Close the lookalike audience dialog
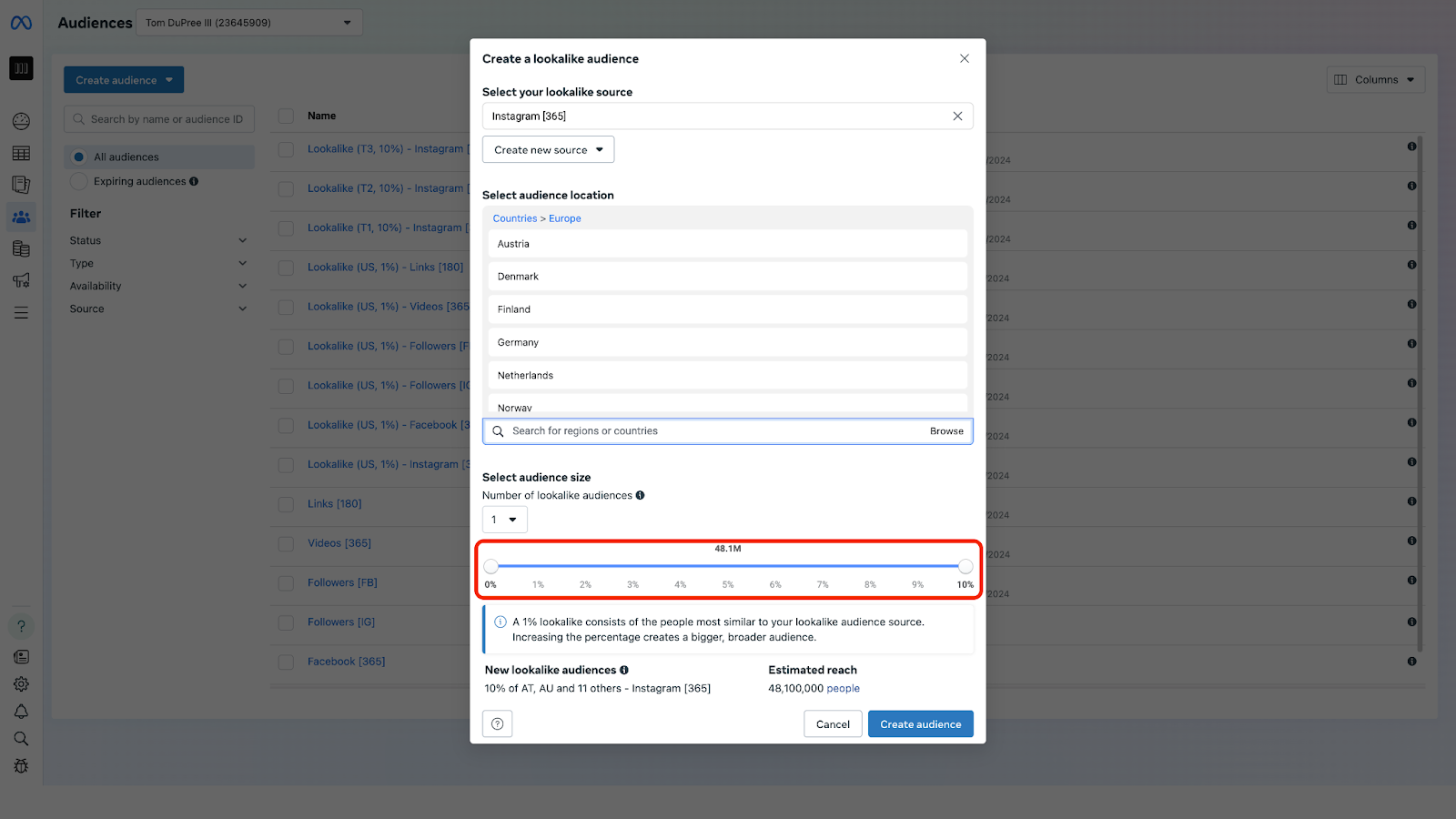Screen dimensions: 1456x819 click(964, 58)
